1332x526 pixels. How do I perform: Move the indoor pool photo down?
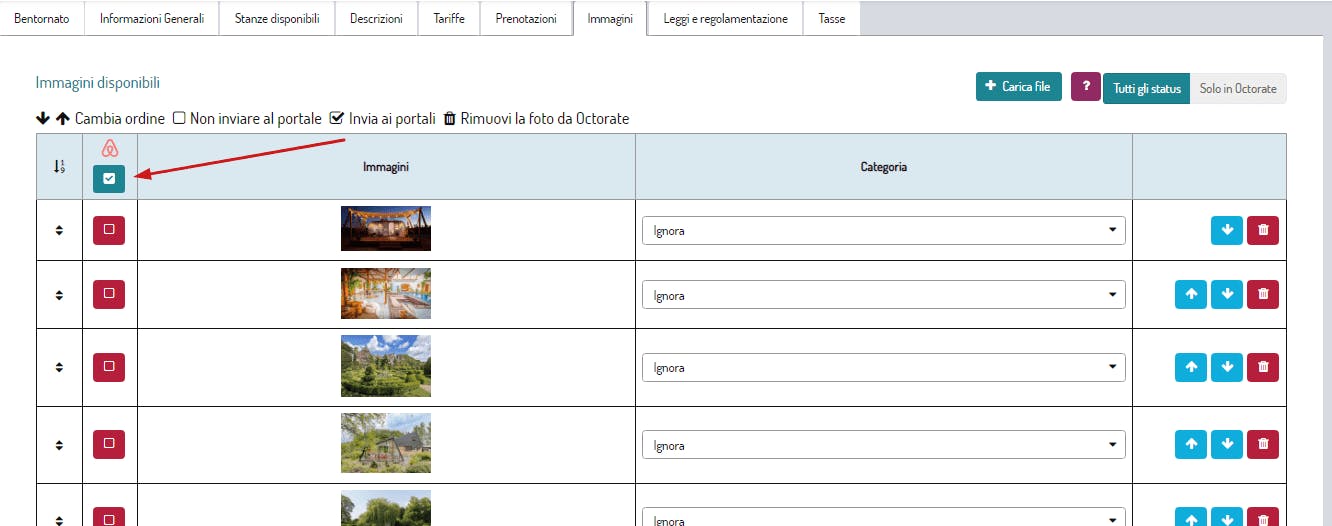[1227, 295]
